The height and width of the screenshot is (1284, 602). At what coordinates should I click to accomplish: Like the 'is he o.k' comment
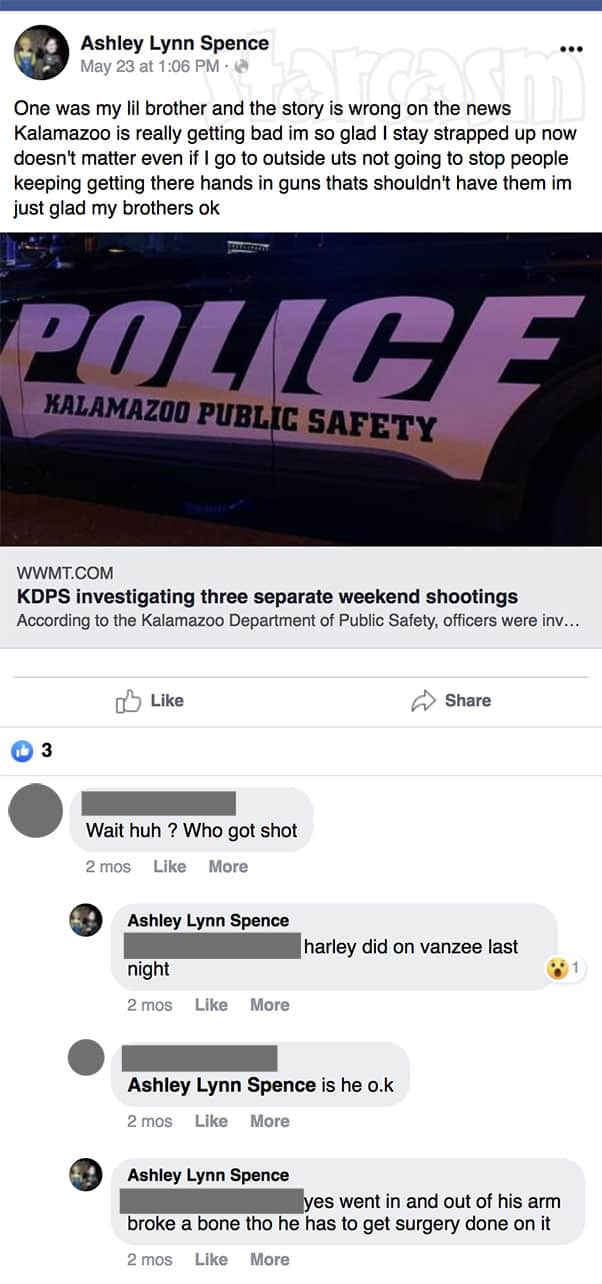tap(211, 1121)
